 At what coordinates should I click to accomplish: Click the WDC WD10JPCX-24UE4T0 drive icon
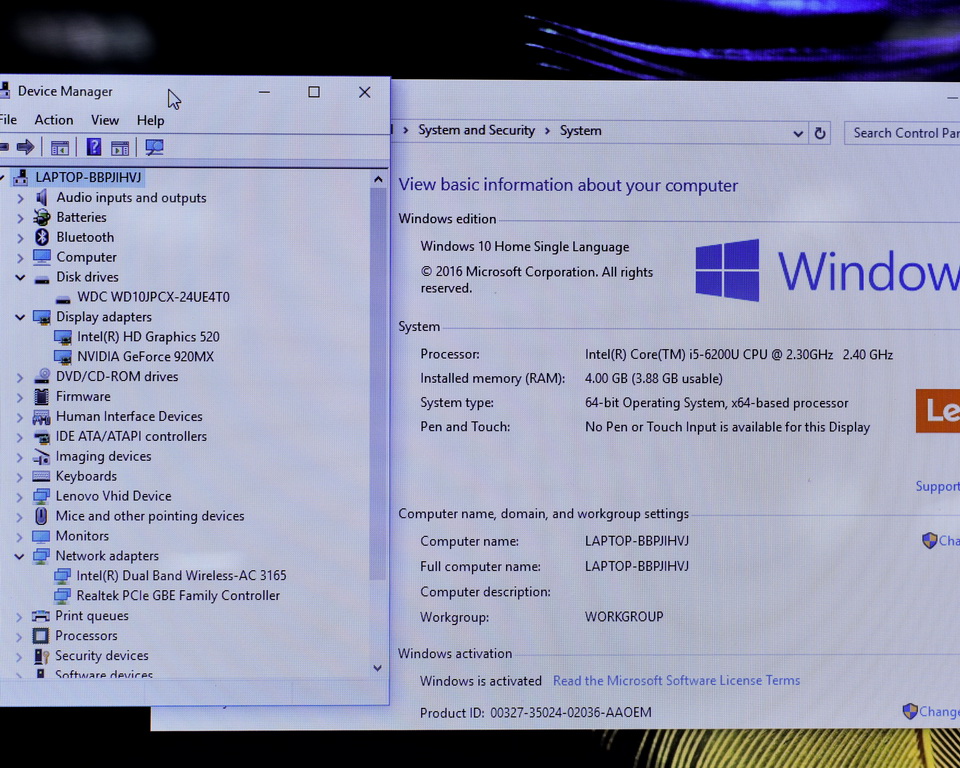(62, 299)
